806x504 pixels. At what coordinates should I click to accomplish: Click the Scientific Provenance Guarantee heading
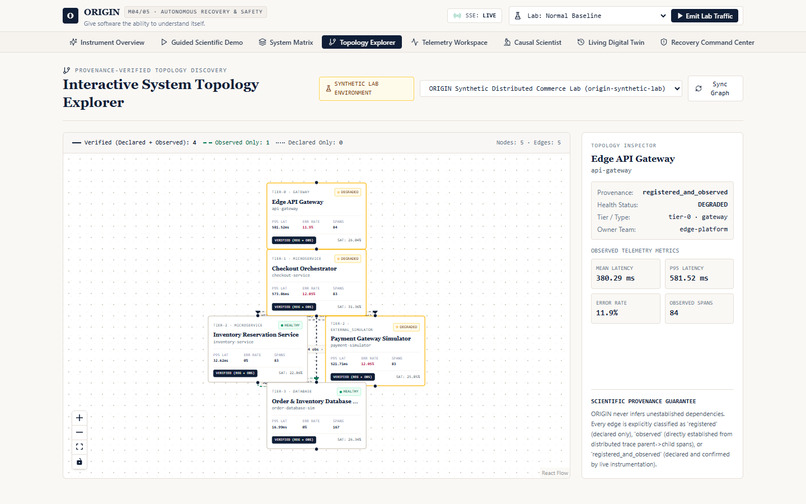[x=643, y=401]
